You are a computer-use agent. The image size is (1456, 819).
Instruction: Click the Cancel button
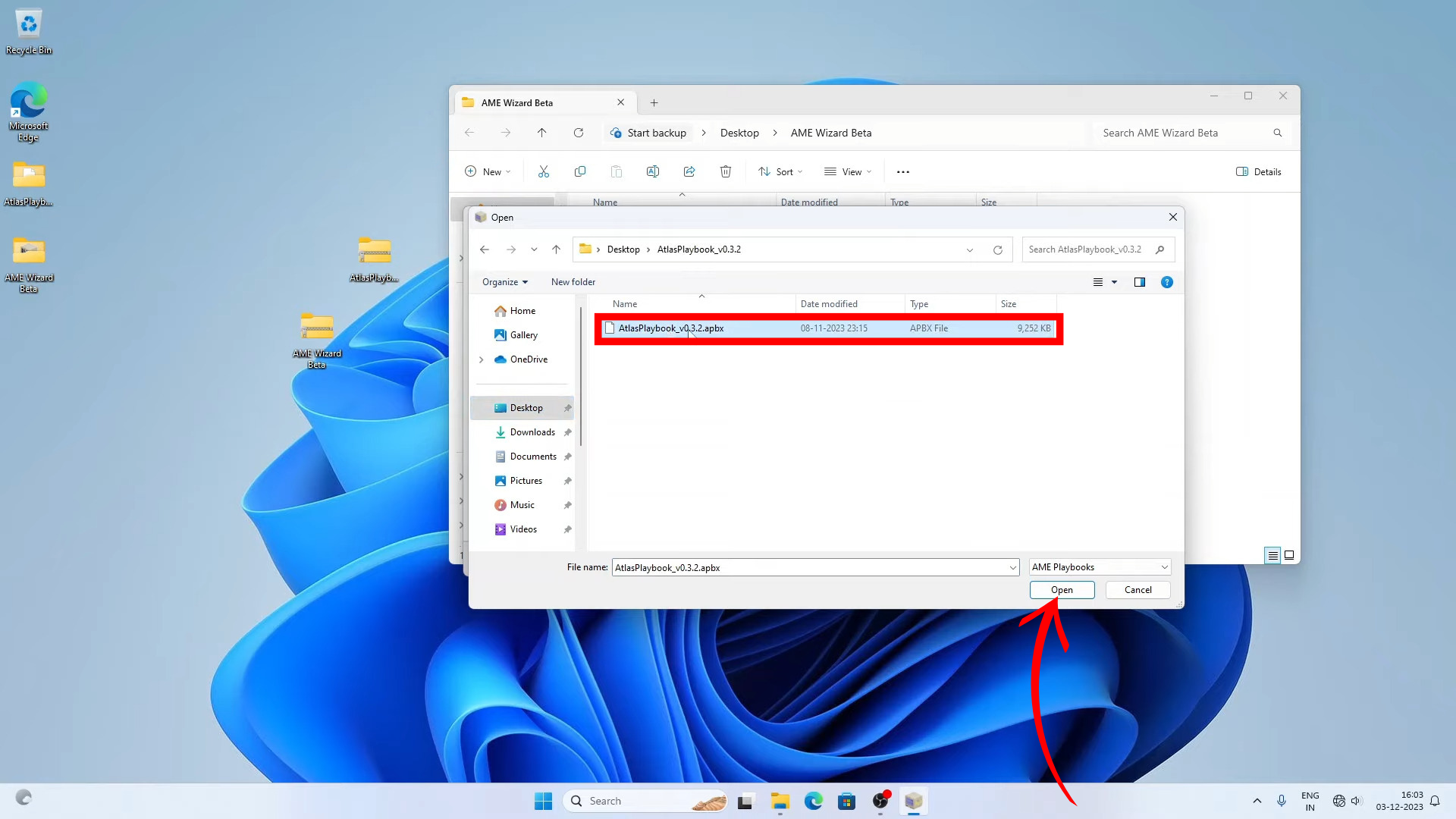1137,590
